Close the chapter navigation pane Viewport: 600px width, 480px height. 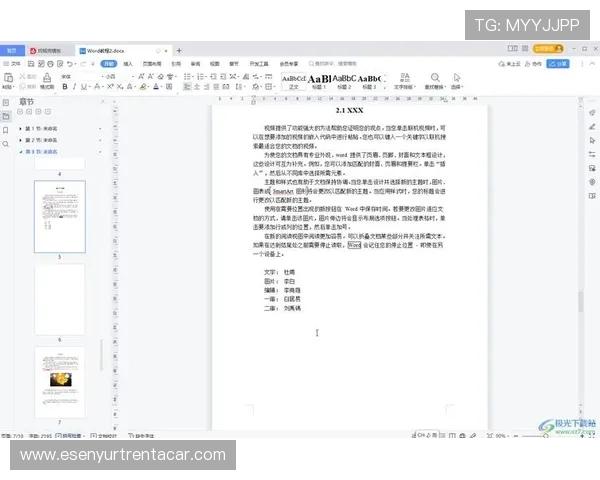pos(103,101)
